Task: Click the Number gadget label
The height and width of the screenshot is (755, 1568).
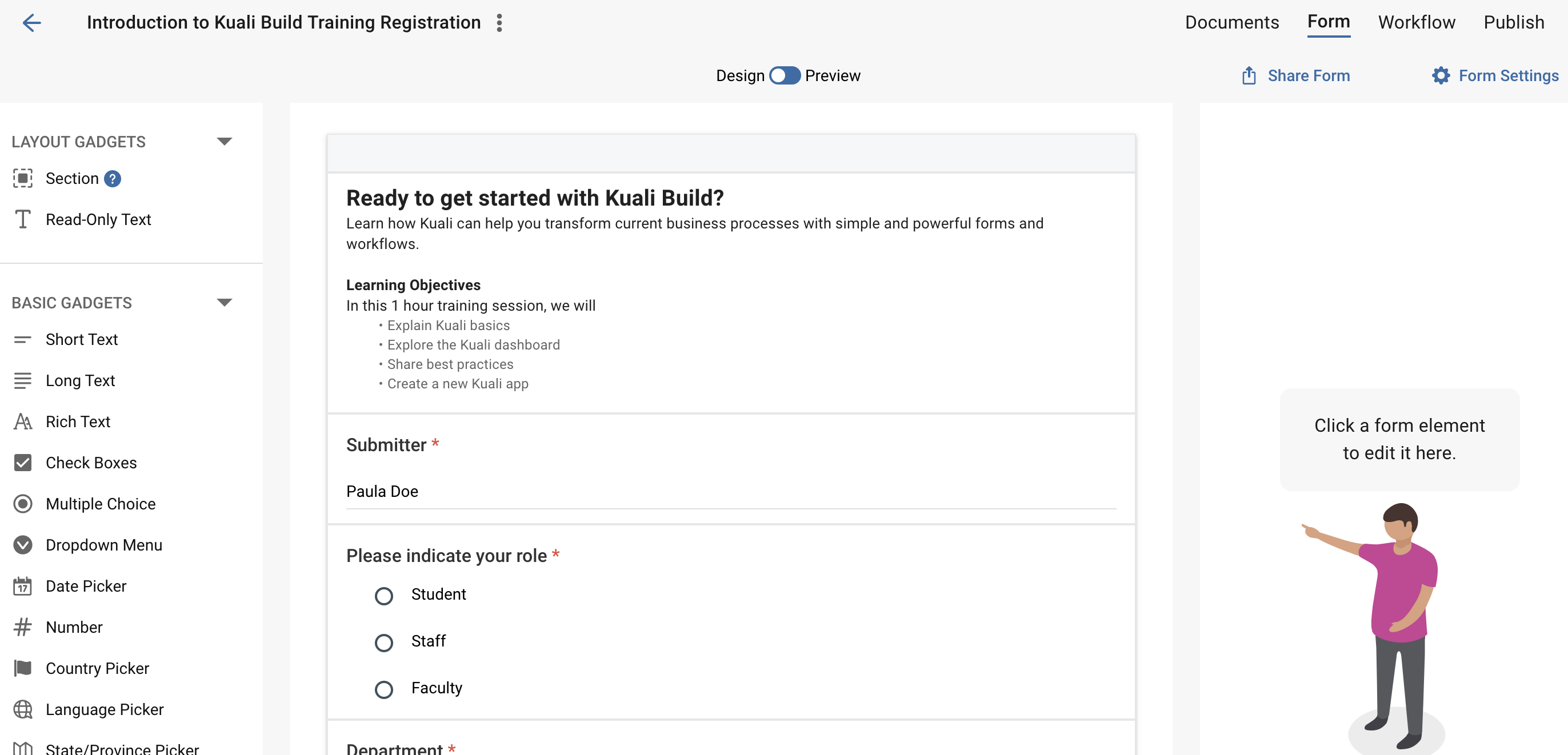Action: pos(74,627)
